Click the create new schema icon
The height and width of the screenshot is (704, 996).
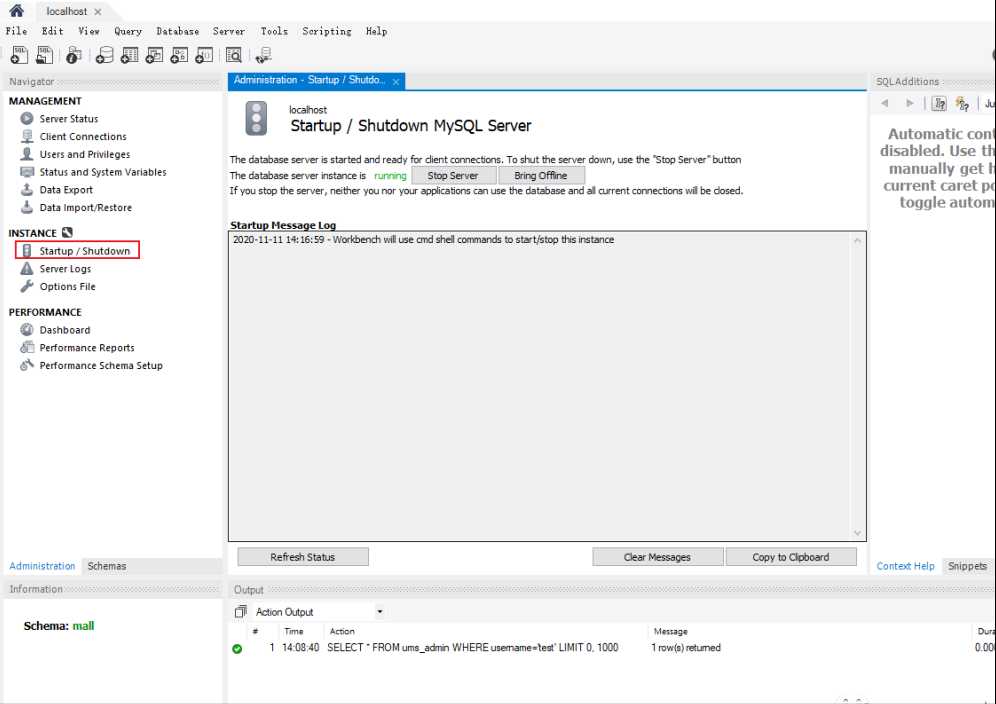pyautogui.click(x=104, y=55)
